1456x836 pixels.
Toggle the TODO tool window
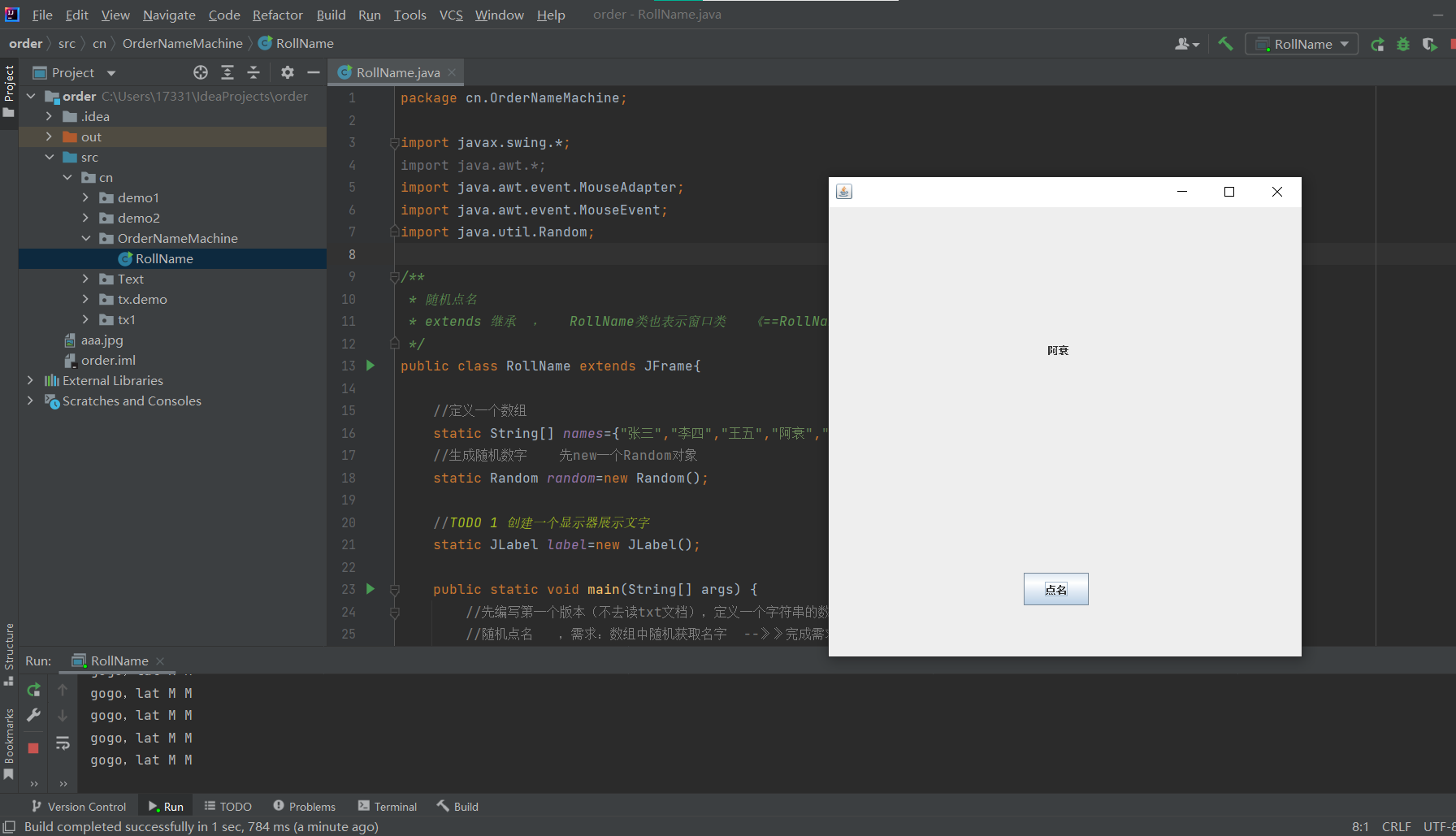point(227,806)
